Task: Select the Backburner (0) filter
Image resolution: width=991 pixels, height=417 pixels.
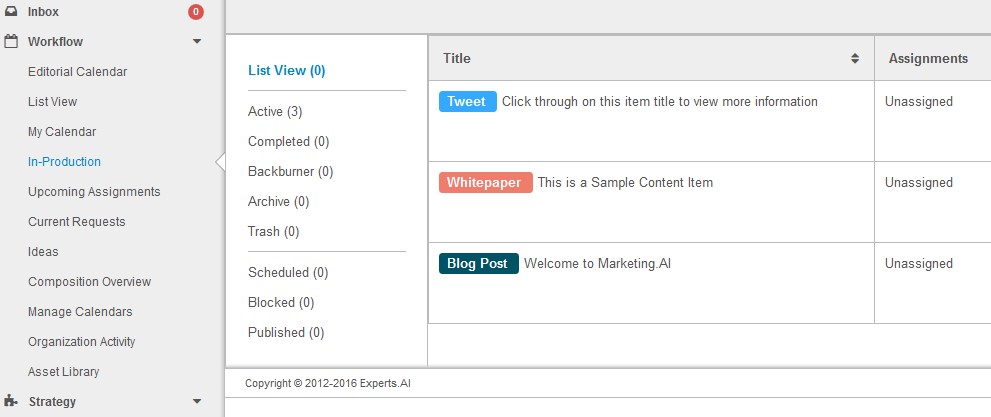Action: click(x=290, y=172)
